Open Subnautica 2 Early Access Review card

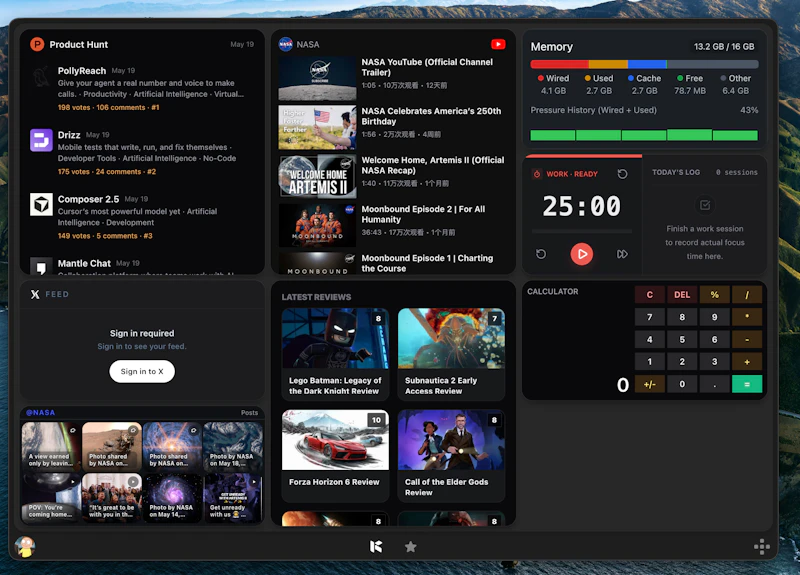[452, 354]
